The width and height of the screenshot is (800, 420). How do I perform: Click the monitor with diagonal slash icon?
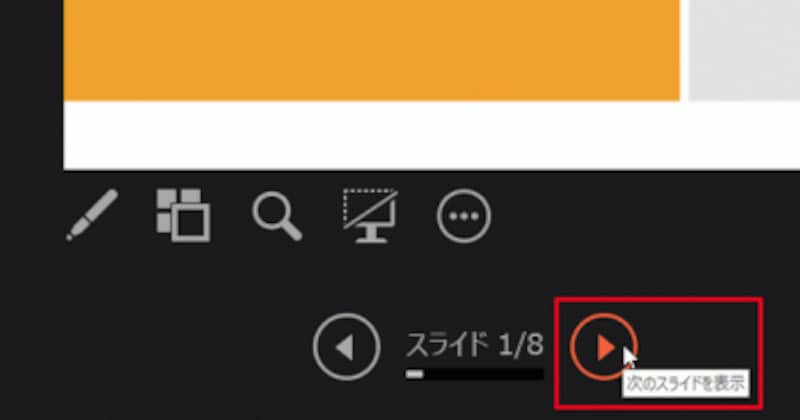(370, 215)
